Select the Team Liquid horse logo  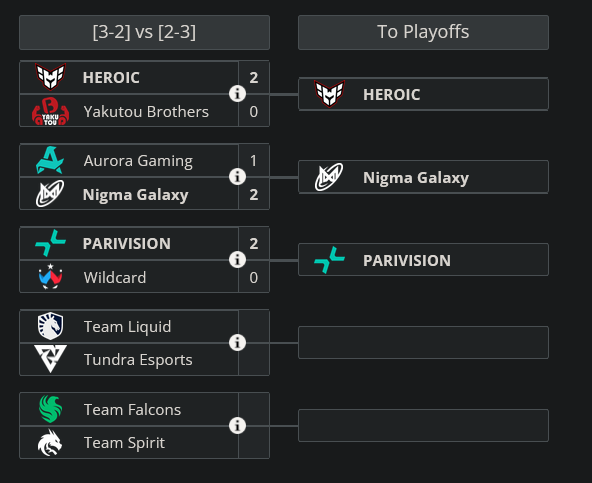tap(50, 326)
